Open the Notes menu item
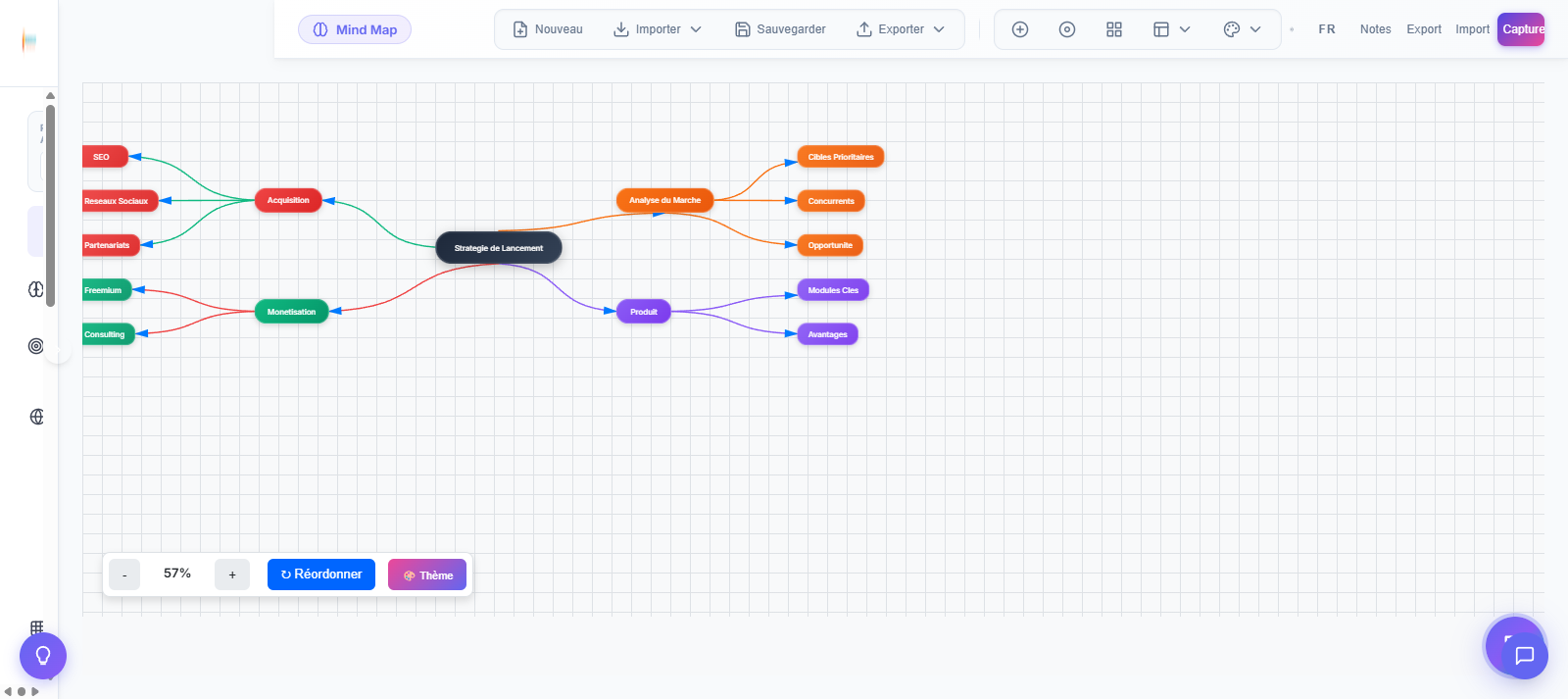 (x=1375, y=29)
